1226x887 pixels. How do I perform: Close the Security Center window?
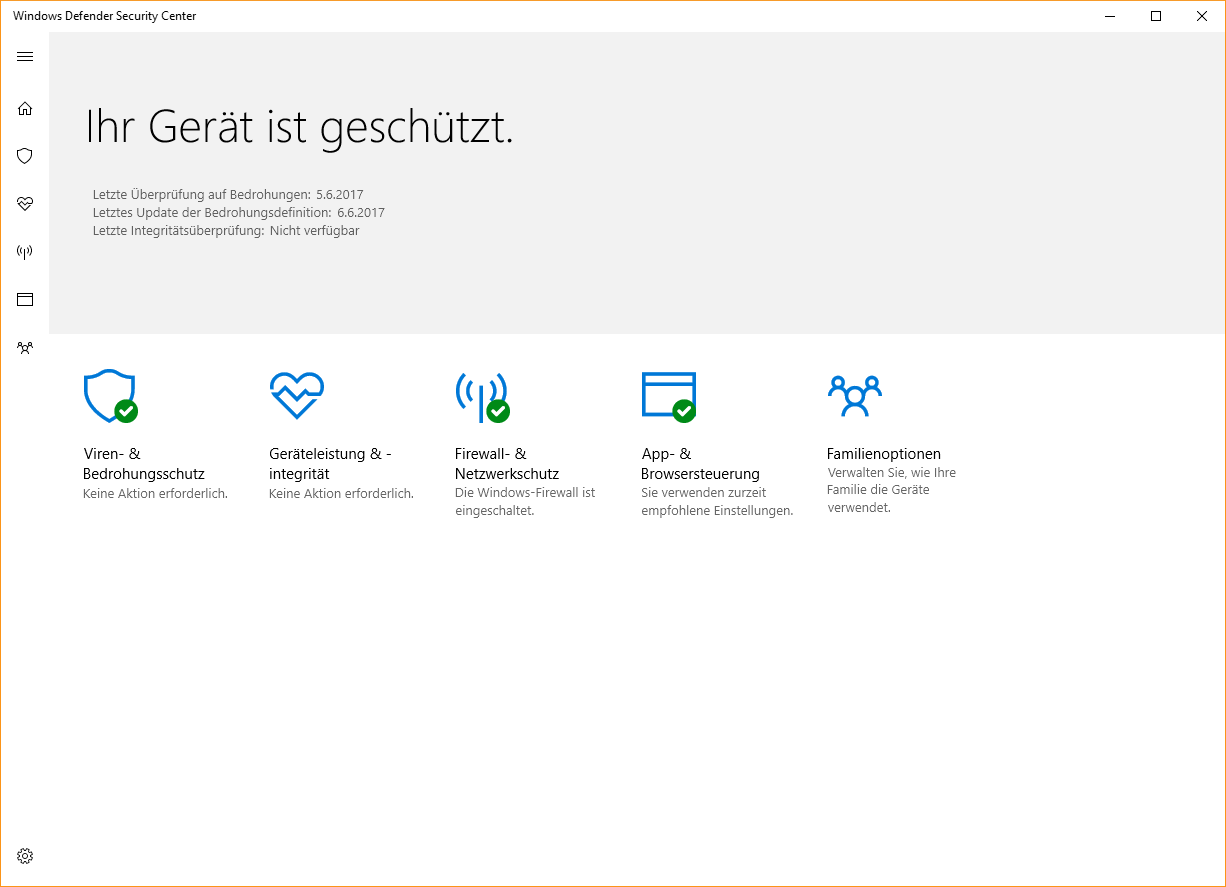[1202, 16]
